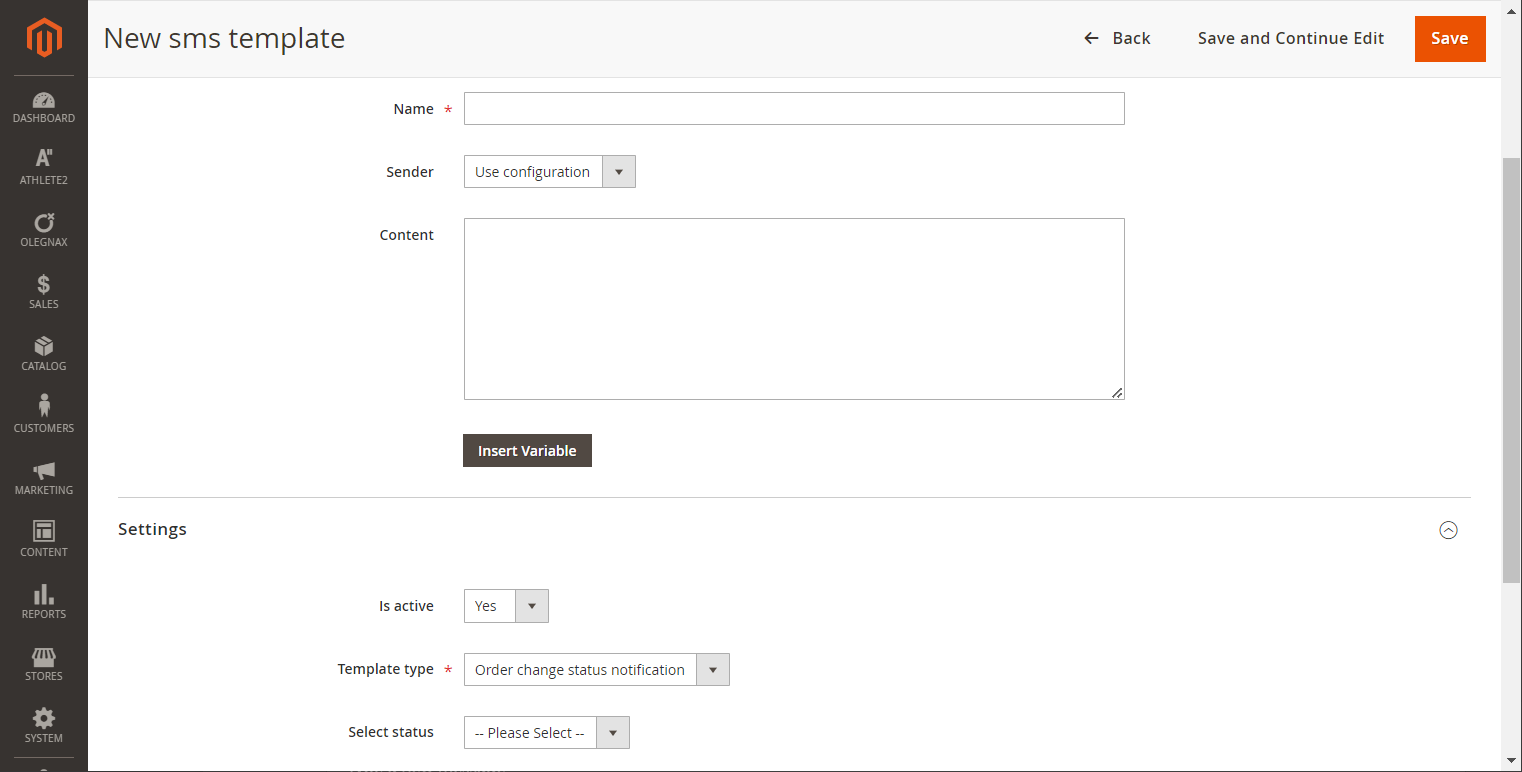Open the Customers person icon
1522x772 pixels.
coord(44,406)
